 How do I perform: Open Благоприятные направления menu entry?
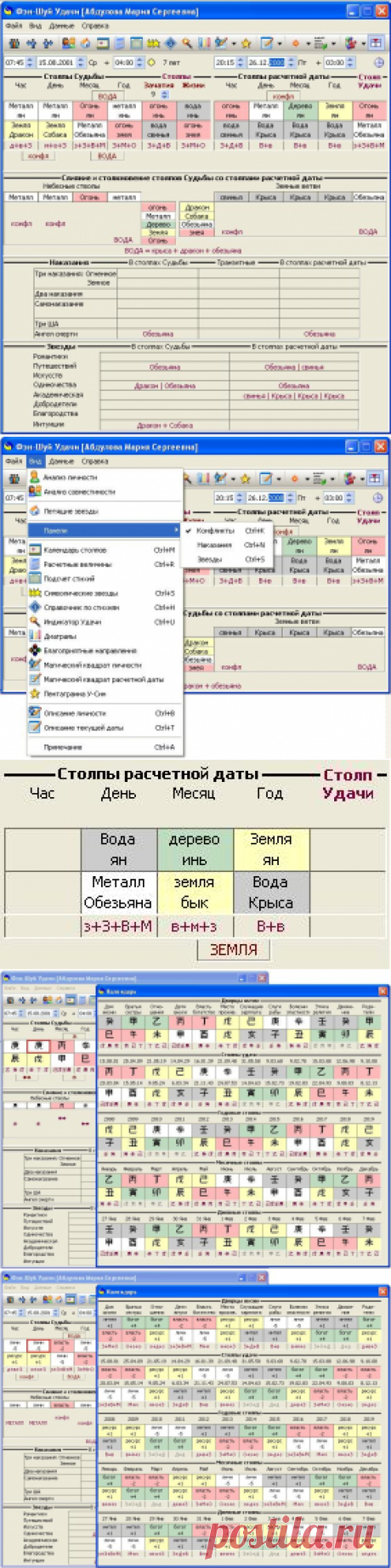(x=105, y=650)
